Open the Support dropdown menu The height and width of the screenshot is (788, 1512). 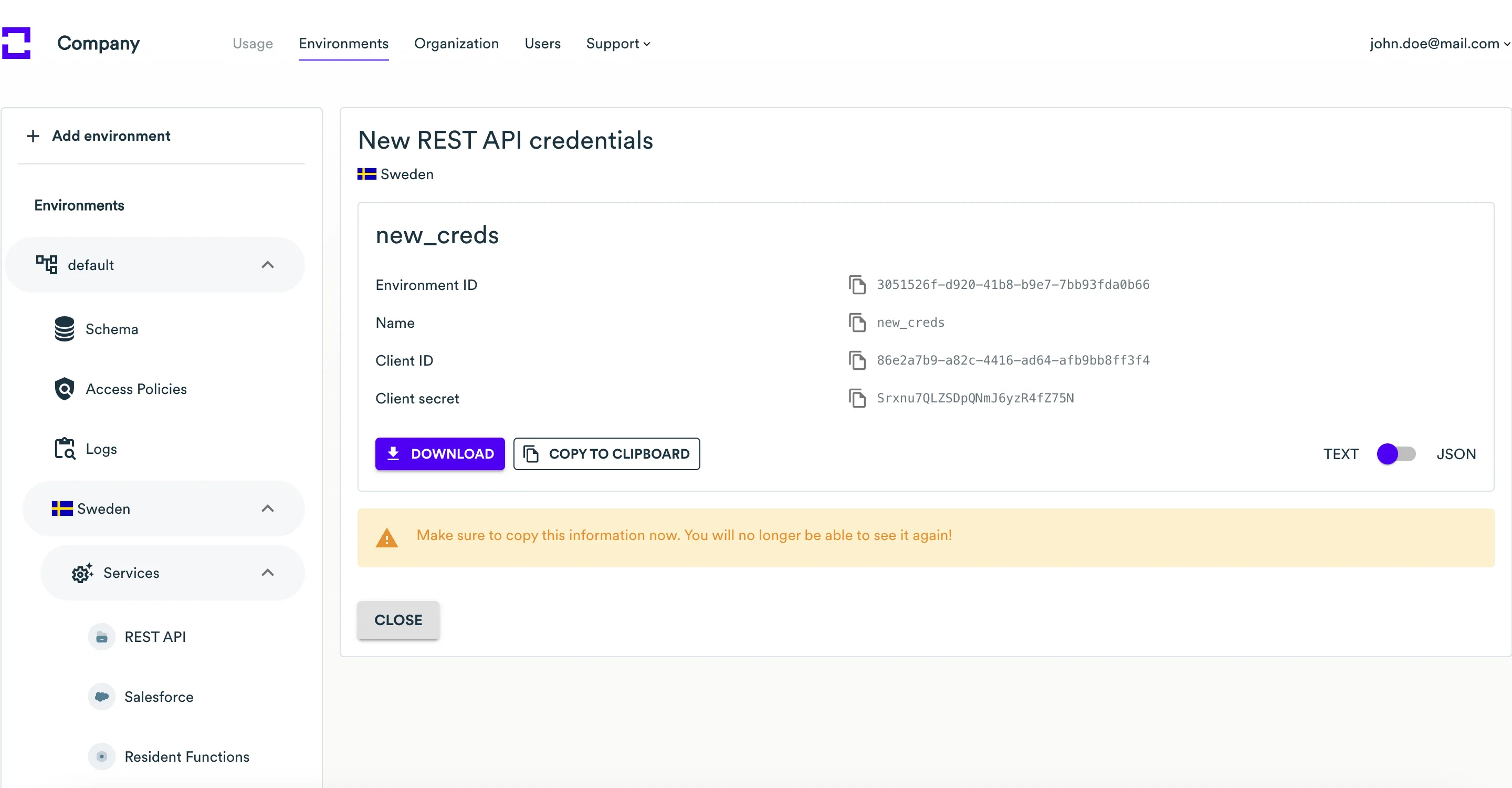tap(617, 44)
